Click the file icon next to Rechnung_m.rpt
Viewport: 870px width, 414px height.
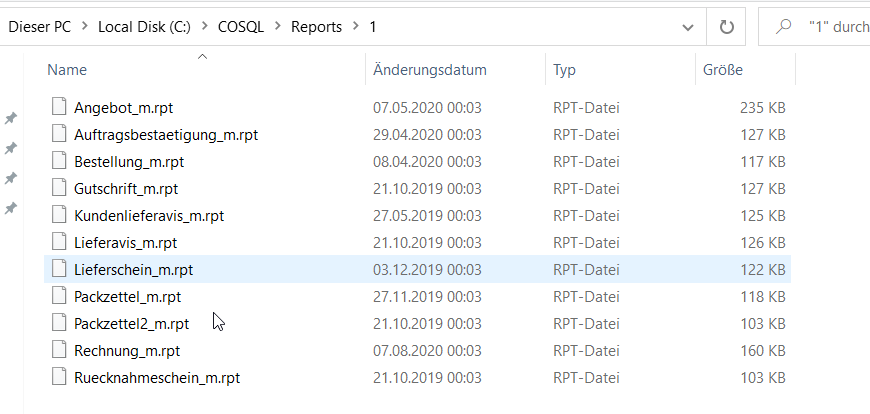(59, 350)
